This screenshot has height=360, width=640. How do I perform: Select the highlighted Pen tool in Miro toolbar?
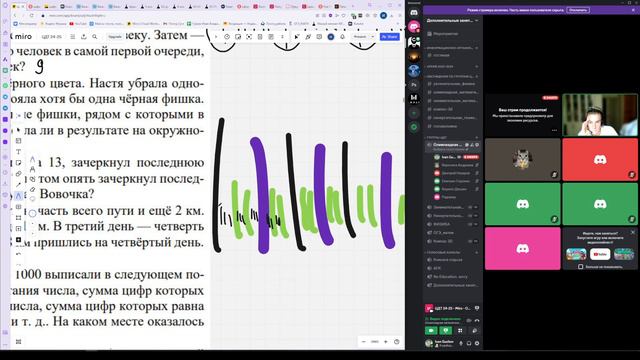(18, 196)
